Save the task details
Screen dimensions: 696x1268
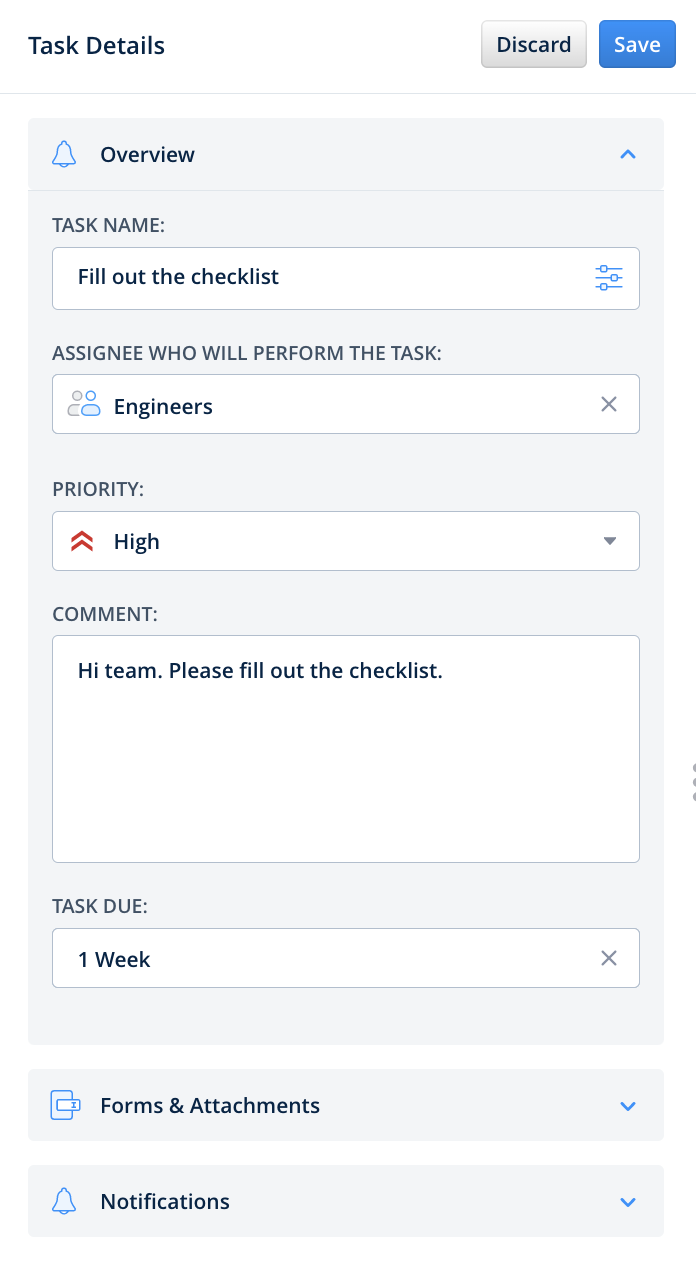pyautogui.click(x=637, y=45)
